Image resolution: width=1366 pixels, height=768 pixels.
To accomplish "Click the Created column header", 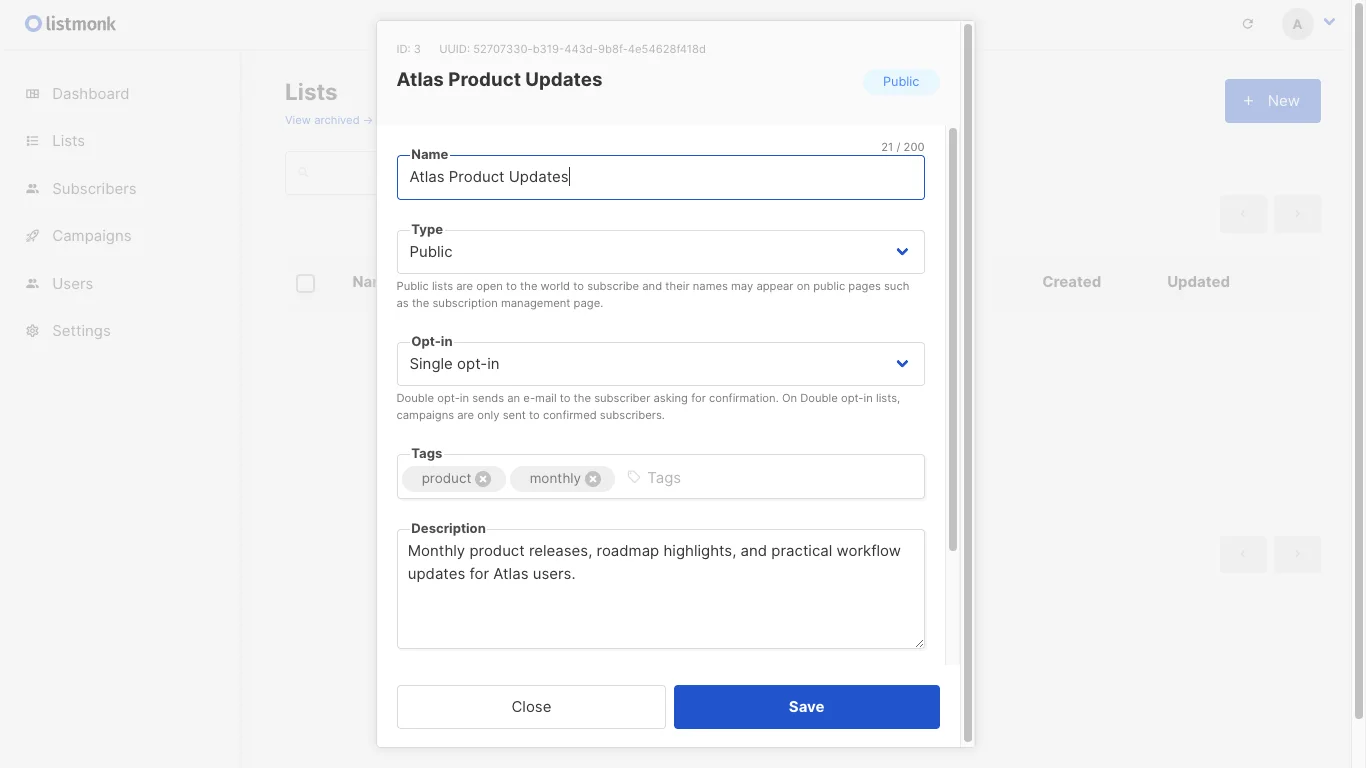I will pos(1071,282).
